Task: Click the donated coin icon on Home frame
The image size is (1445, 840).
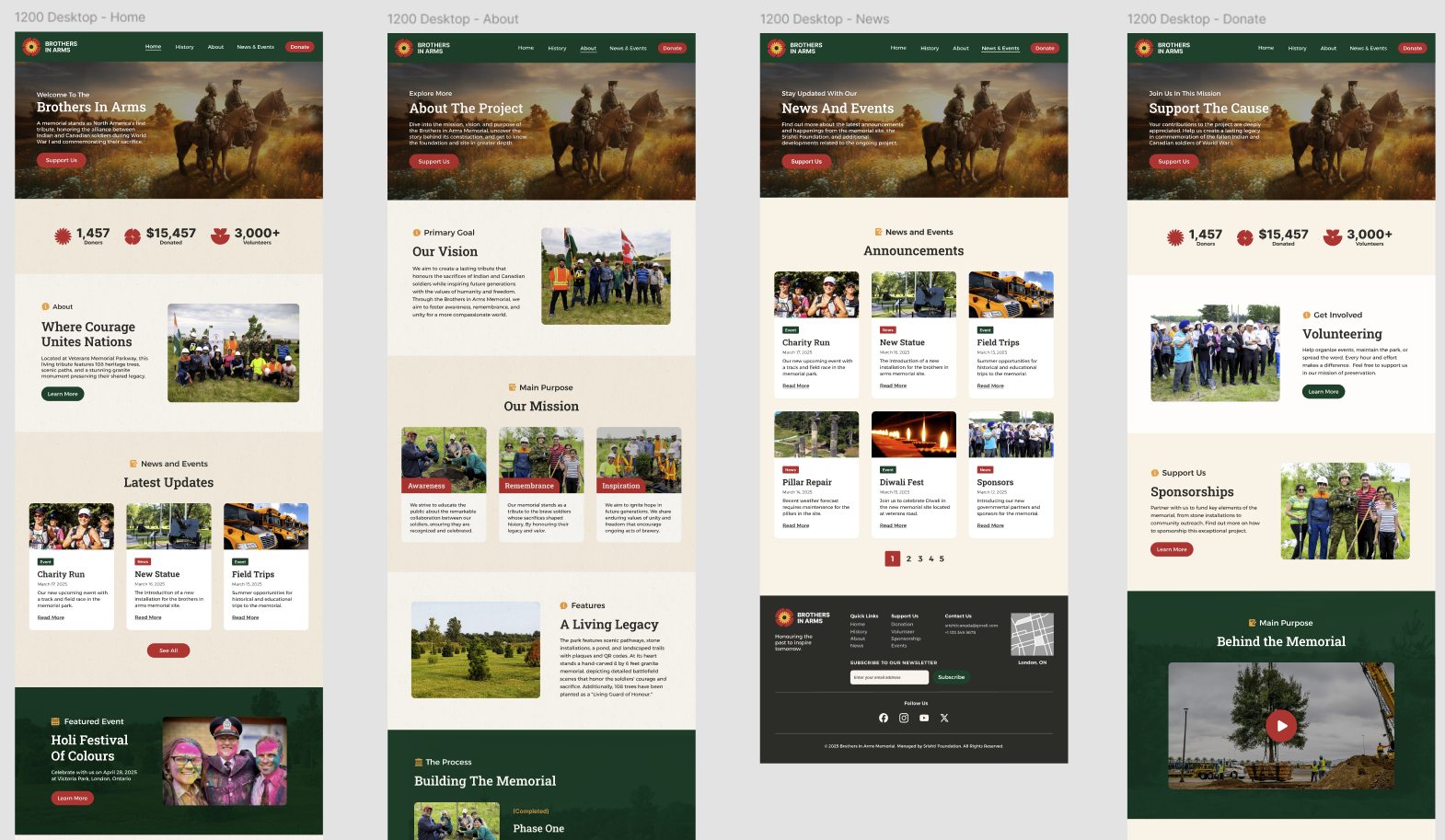Action: pos(133,236)
